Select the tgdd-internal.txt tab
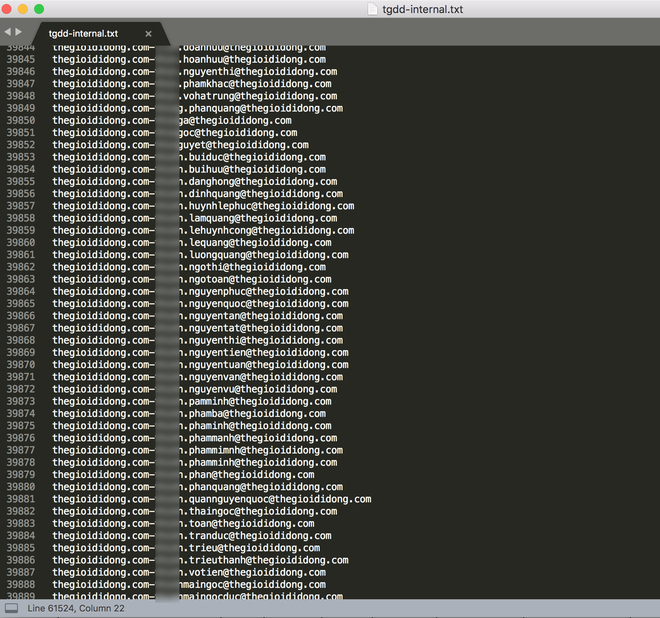660x618 pixels. 85,34
